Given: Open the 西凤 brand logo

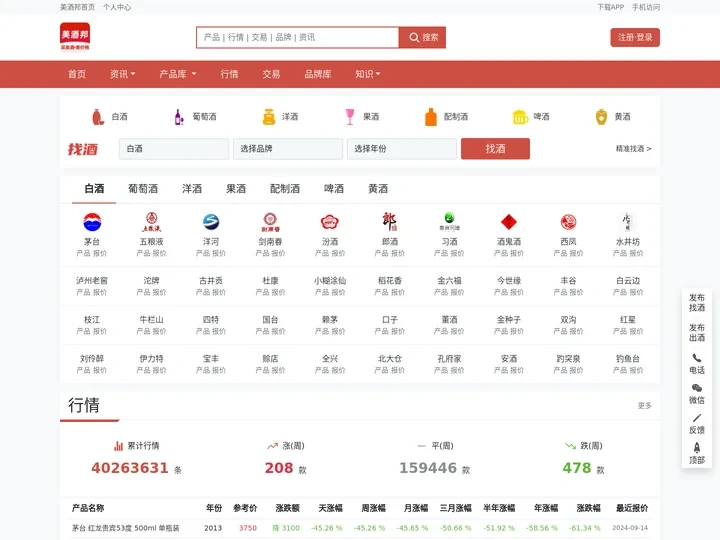Looking at the screenshot, I should 568,222.
